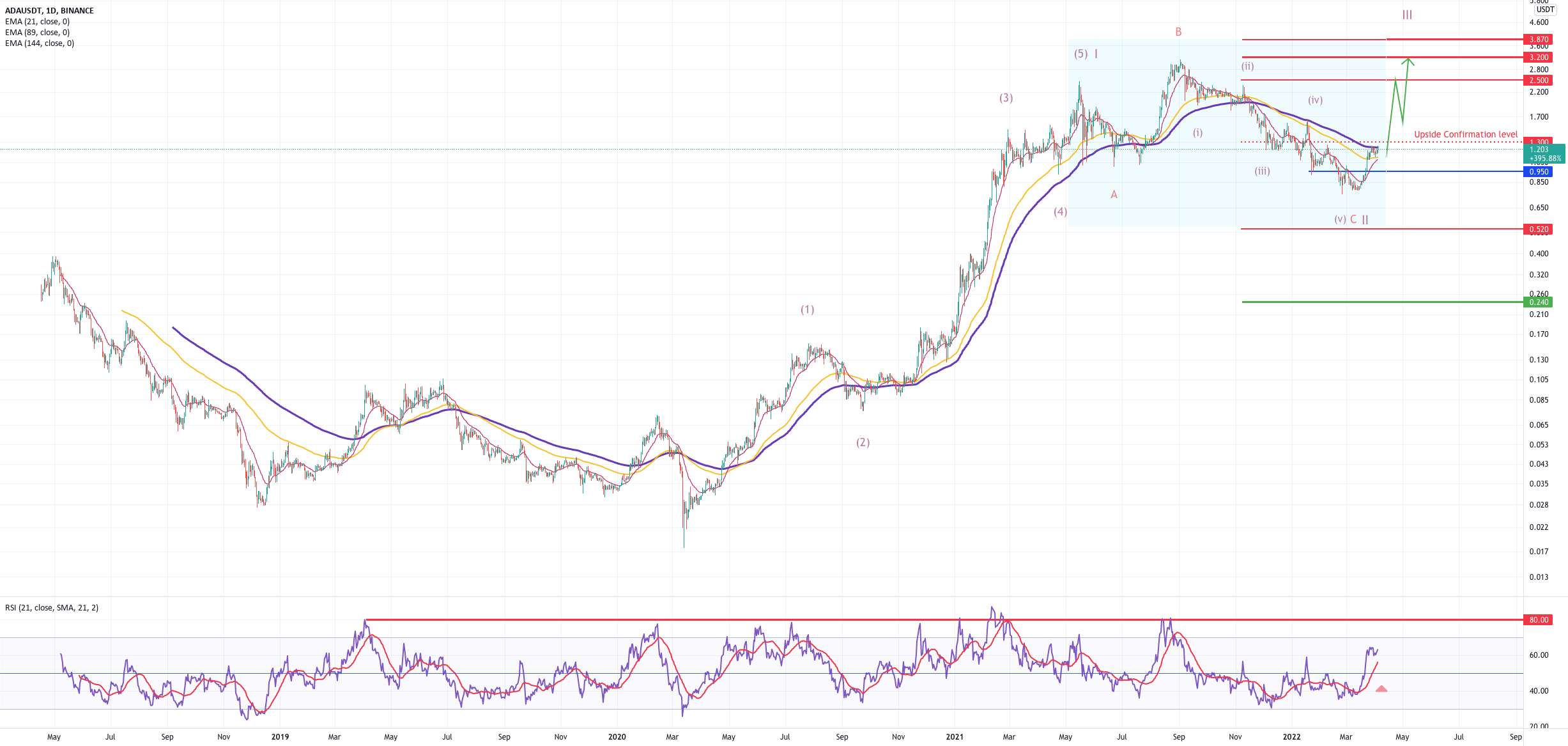Click the Upside Confirmation level text

pyautogui.click(x=1466, y=134)
